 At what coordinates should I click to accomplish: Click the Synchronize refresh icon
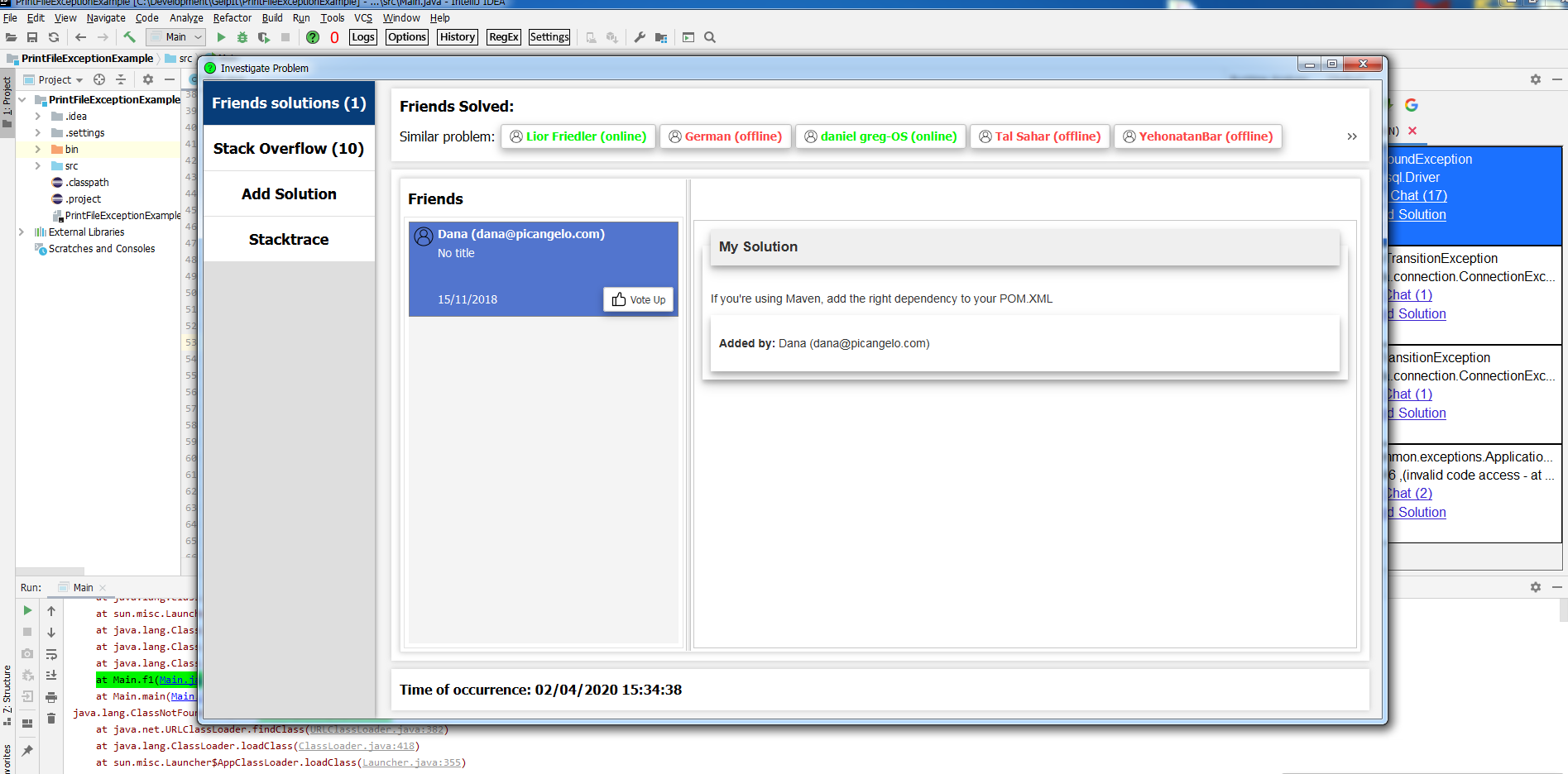coord(54,37)
